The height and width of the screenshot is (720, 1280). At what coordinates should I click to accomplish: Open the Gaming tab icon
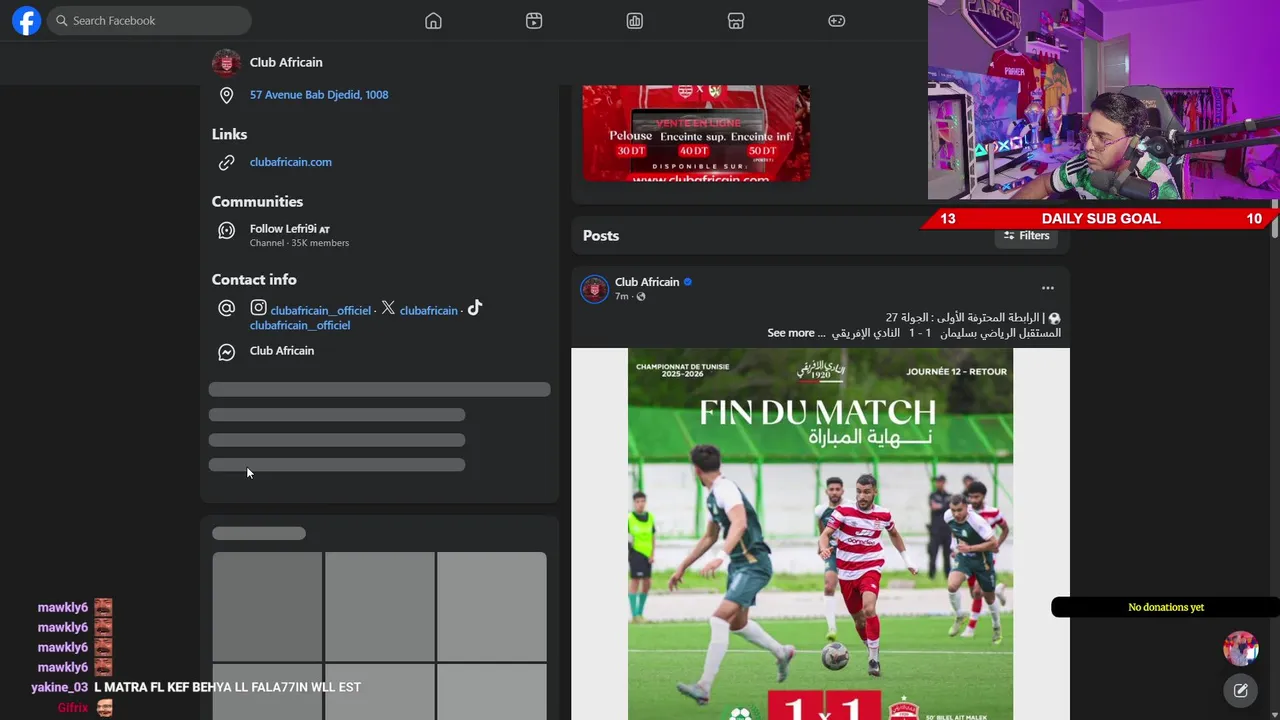(x=837, y=21)
